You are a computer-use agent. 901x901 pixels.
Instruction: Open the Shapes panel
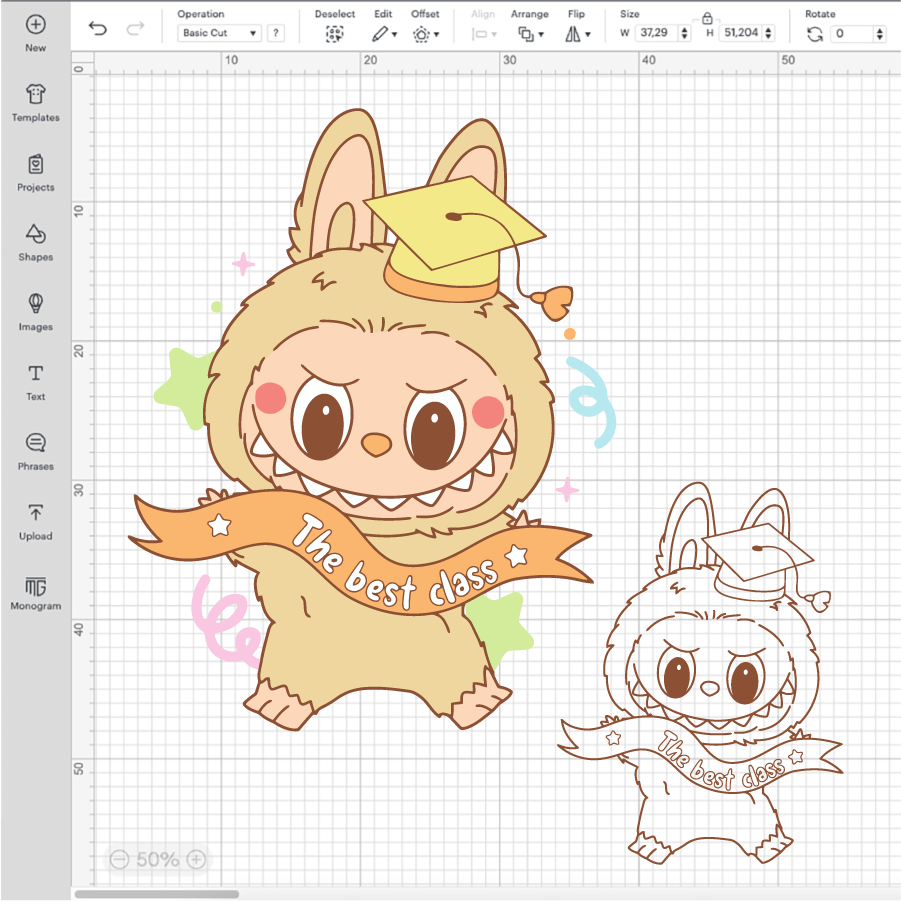click(x=35, y=241)
